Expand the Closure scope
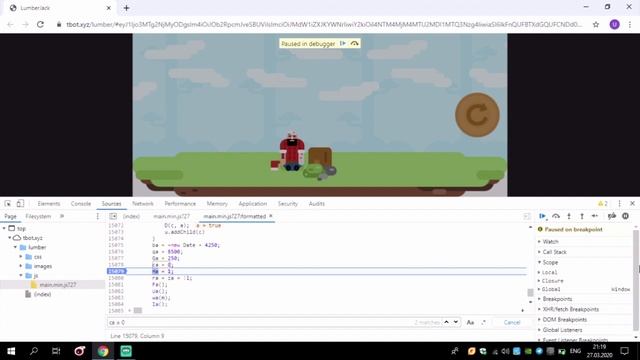Screen dimensions: 640x360 tap(553, 281)
